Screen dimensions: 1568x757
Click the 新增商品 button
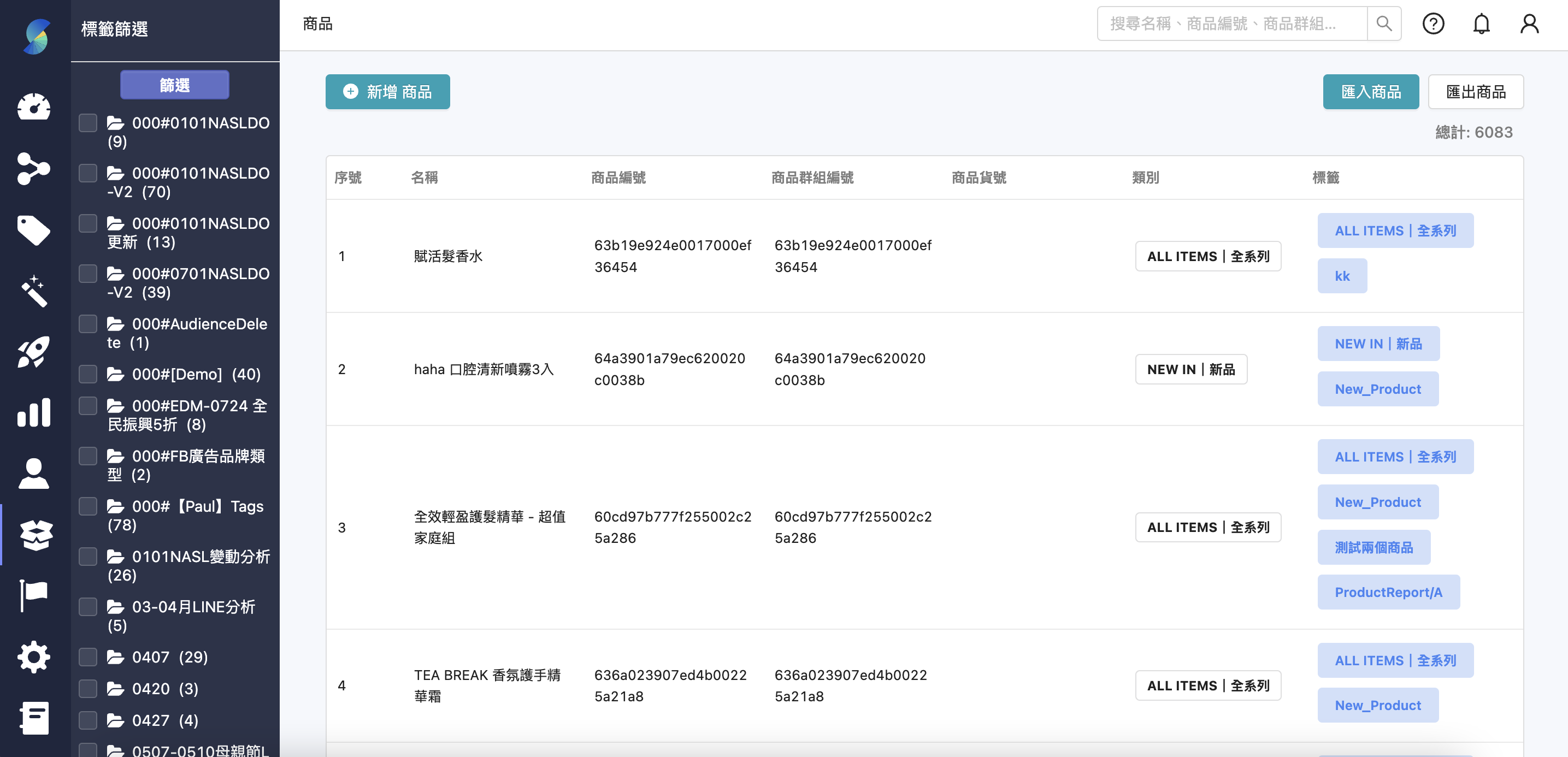(x=387, y=91)
